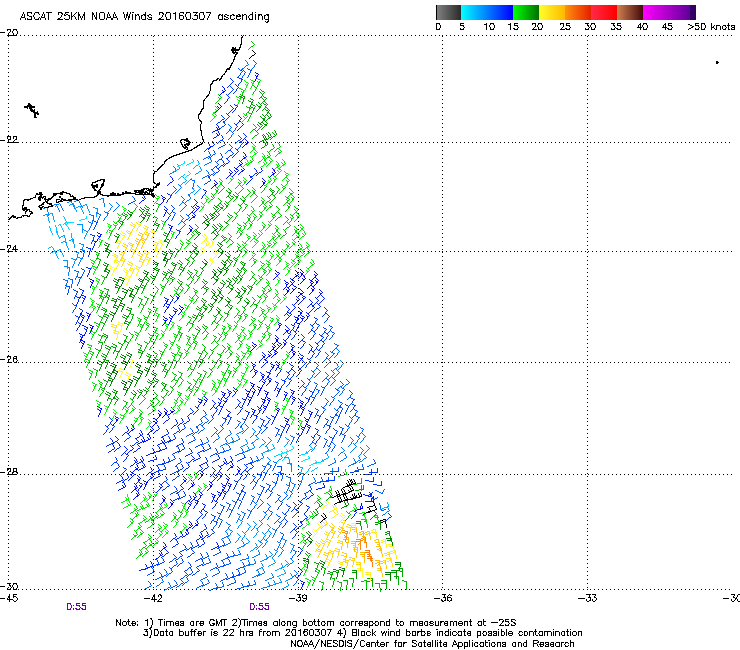
Task: Click the 'NOAA/NESDIS/Center for Satellite Applications and Research' credit
Action: point(432,644)
